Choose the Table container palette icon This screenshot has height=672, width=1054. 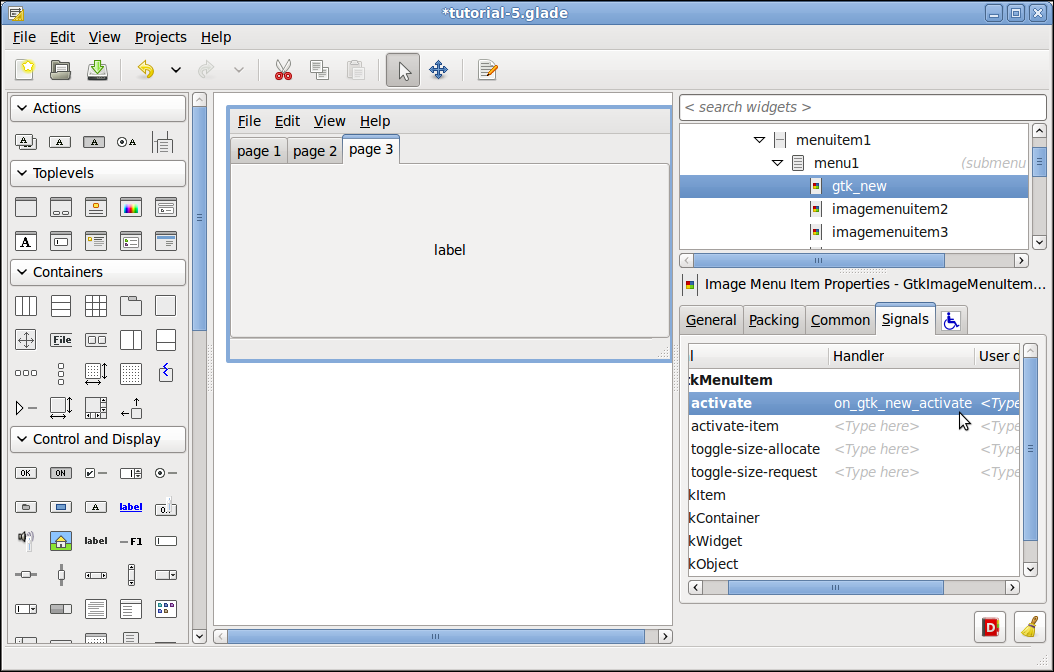pos(95,306)
